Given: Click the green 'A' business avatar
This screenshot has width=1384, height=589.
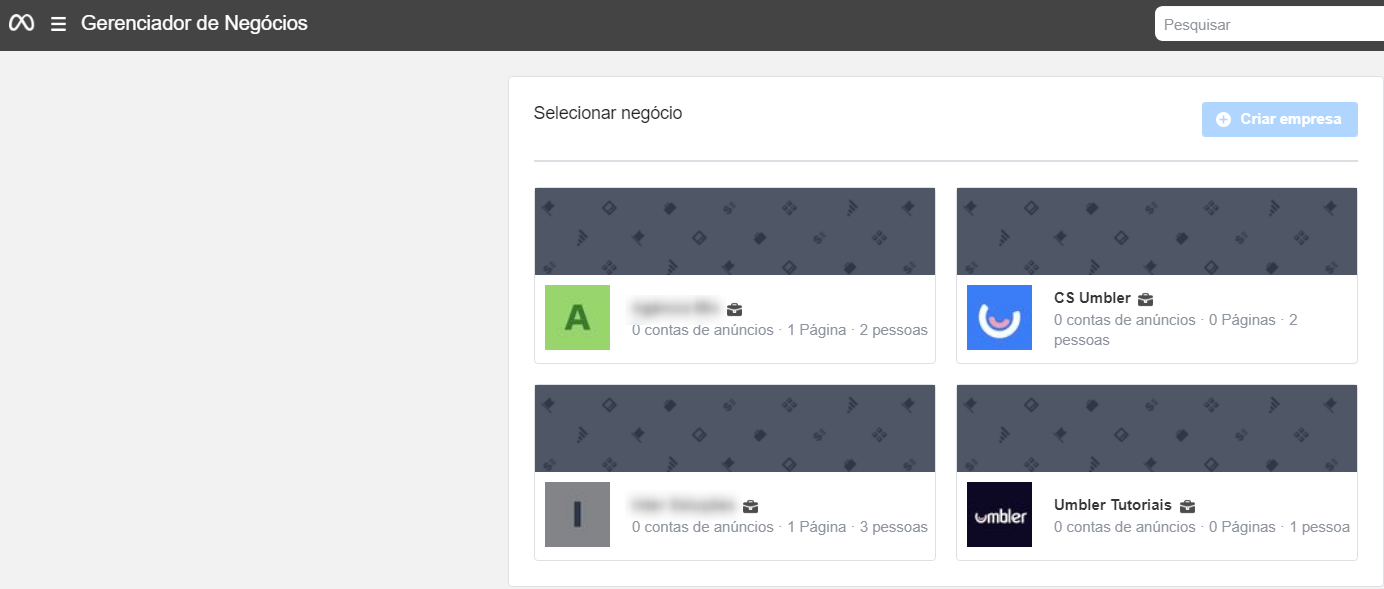Looking at the screenshot, I should (577, 318).
